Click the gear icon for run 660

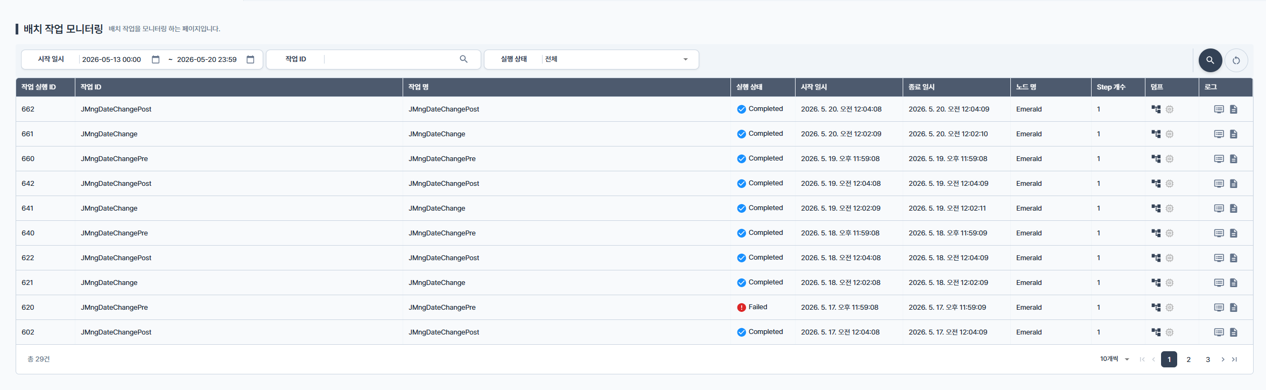point(1169,159)
